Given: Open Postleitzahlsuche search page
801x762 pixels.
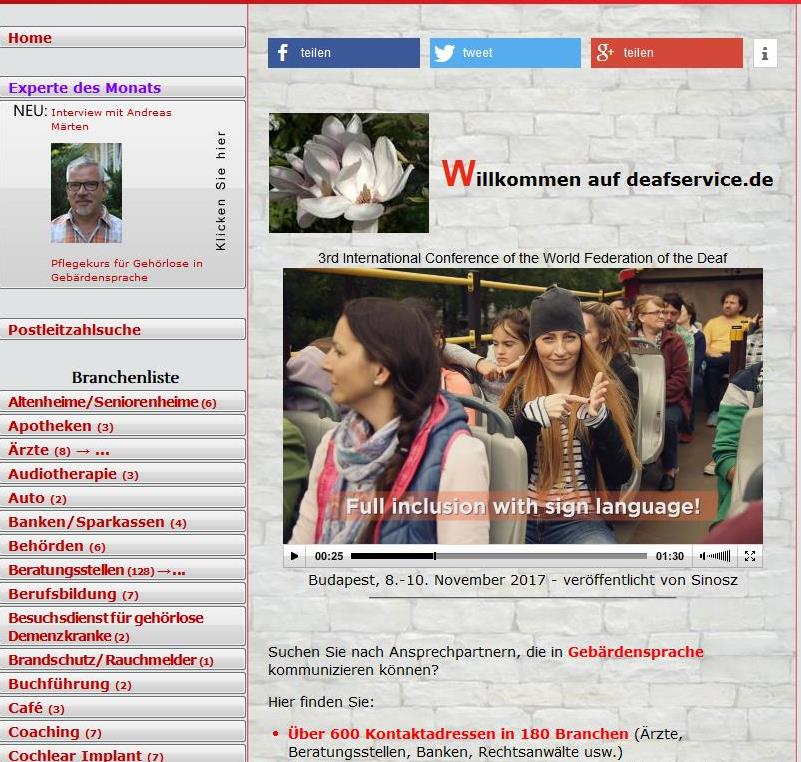Looking at the screenshot, I should [x=122, y=330].
